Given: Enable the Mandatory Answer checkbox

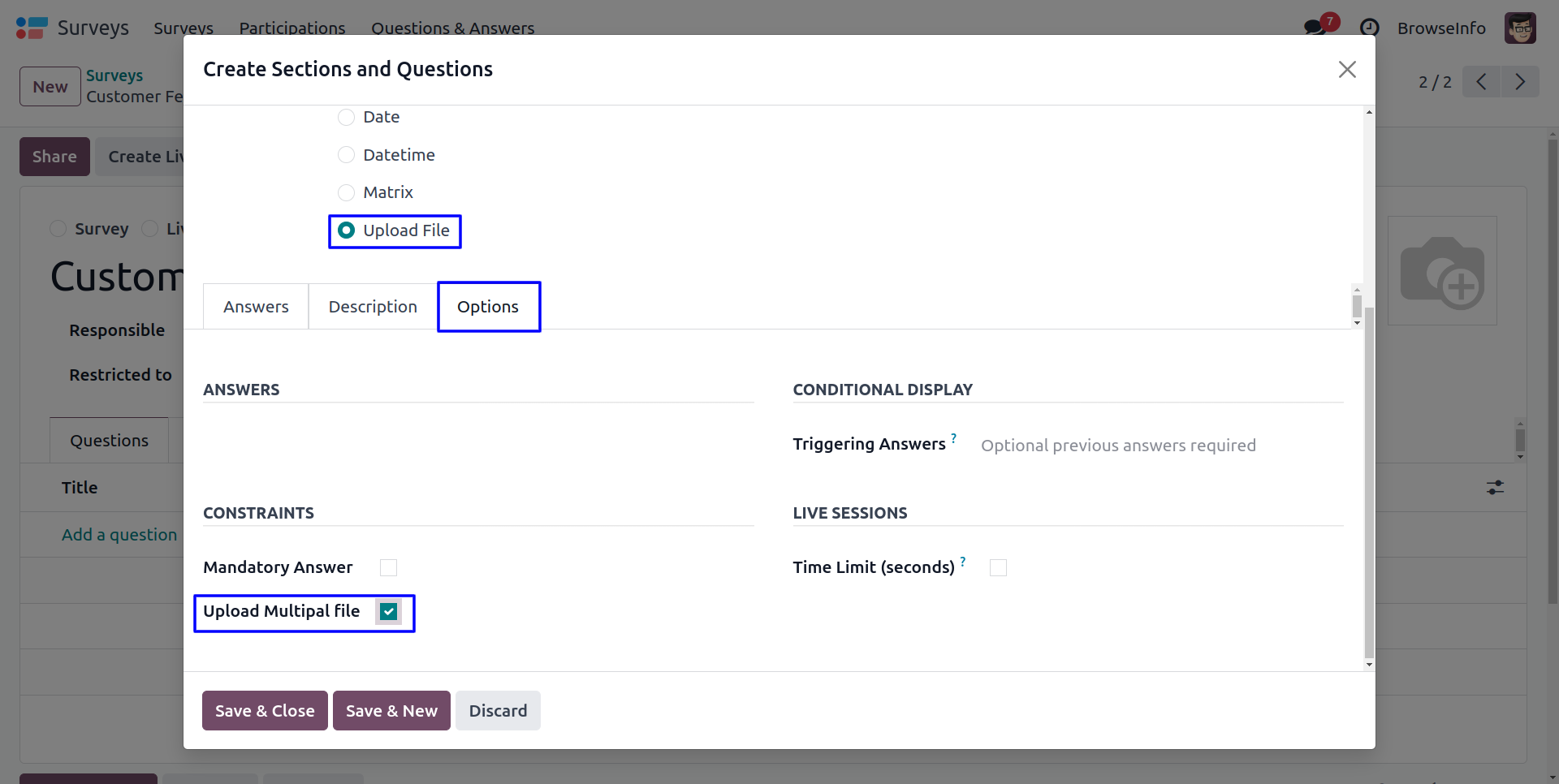Looking at the screenshot, I should [x=389, y=568].
